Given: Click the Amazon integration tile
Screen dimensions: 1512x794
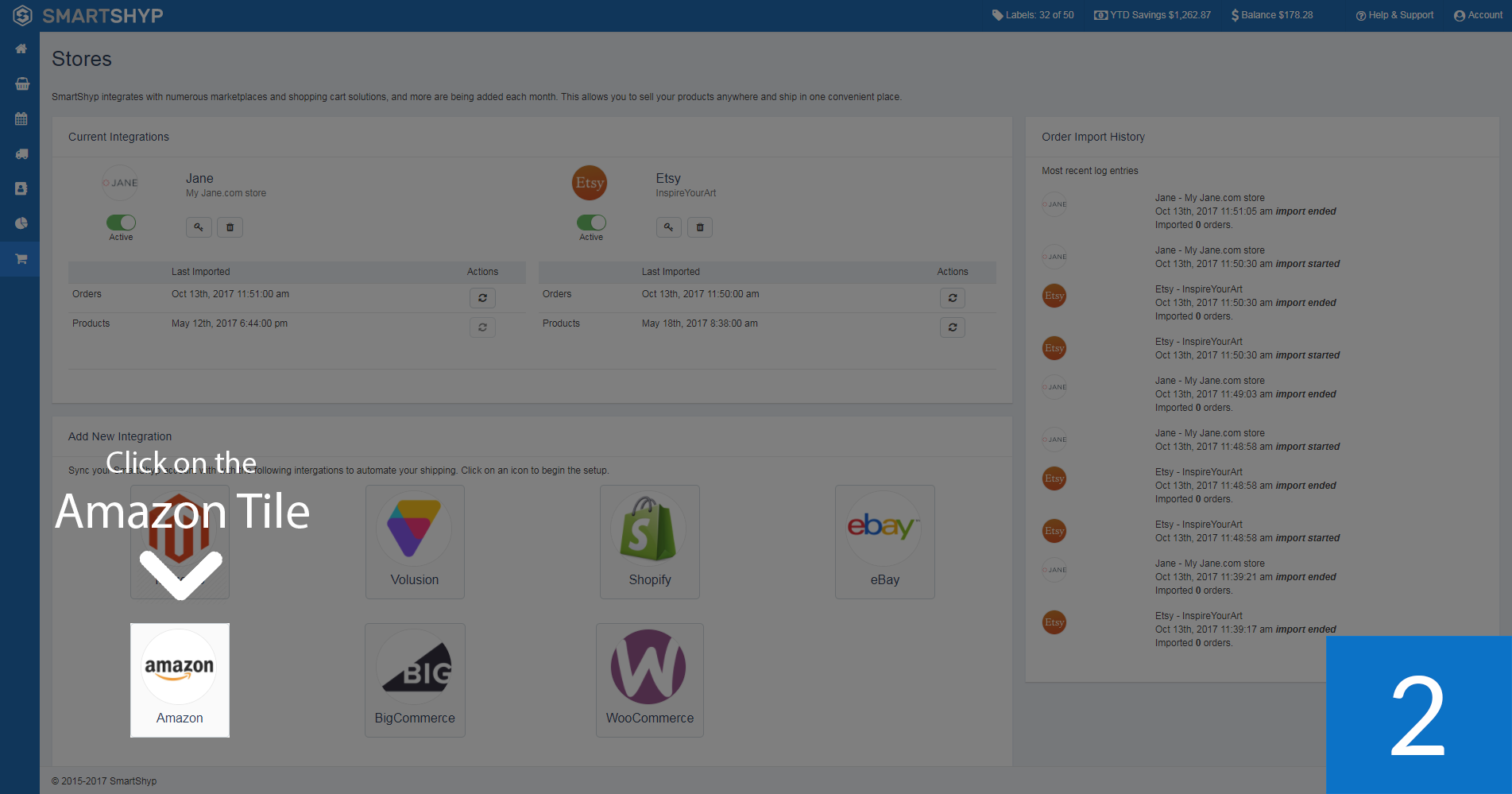Looking at the screenshot, I should pos(180,680).
